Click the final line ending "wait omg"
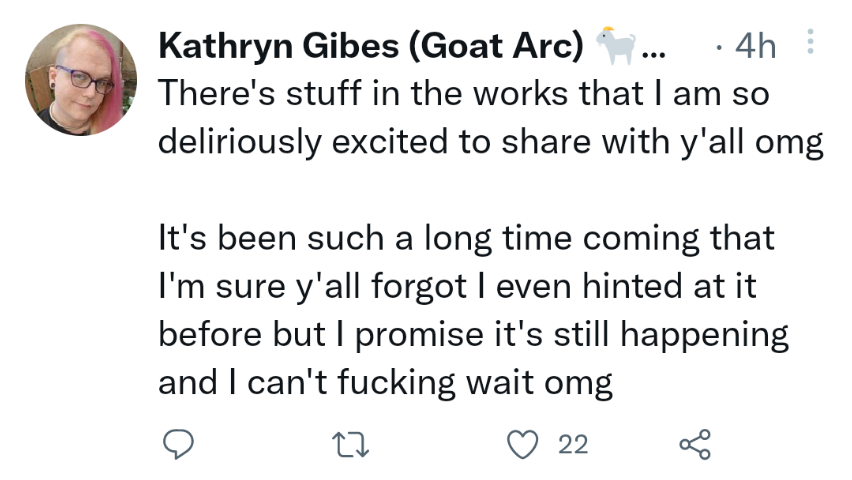This screenshot has width=852, height=480. (x=385, y=384)
